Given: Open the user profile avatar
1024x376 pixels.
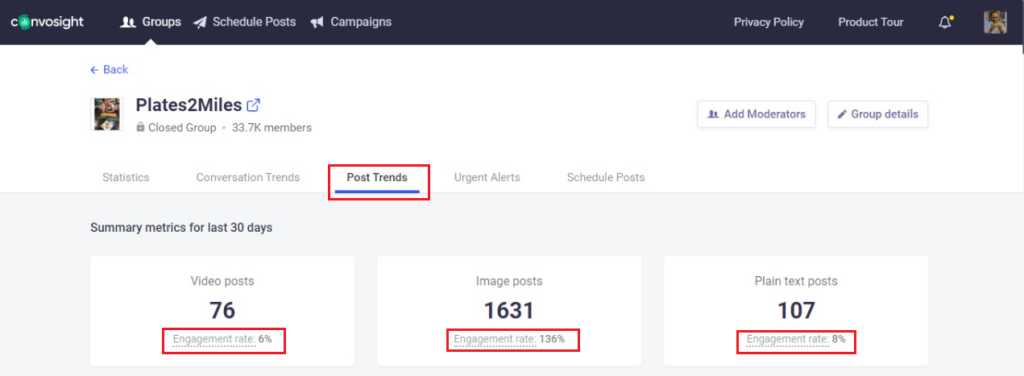Looking at the screenshot, I should tap(995, 22).
